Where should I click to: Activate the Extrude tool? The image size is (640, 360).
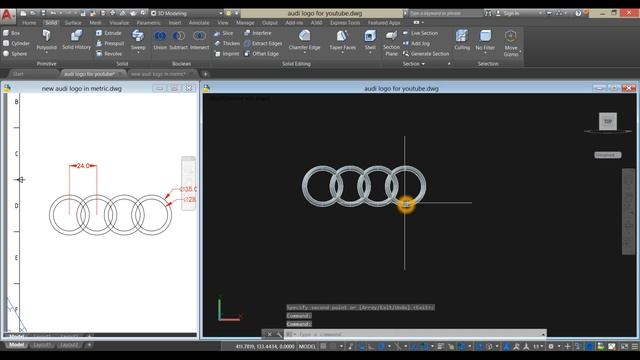click(x=109, y=33)
